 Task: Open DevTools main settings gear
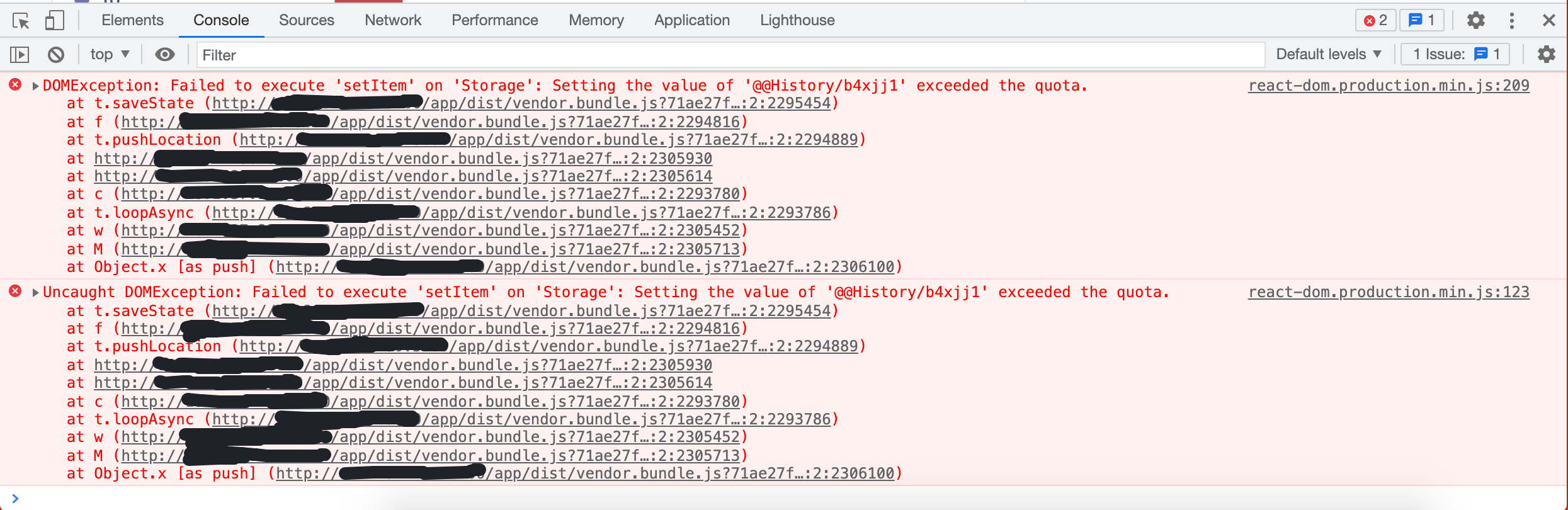1475,20
